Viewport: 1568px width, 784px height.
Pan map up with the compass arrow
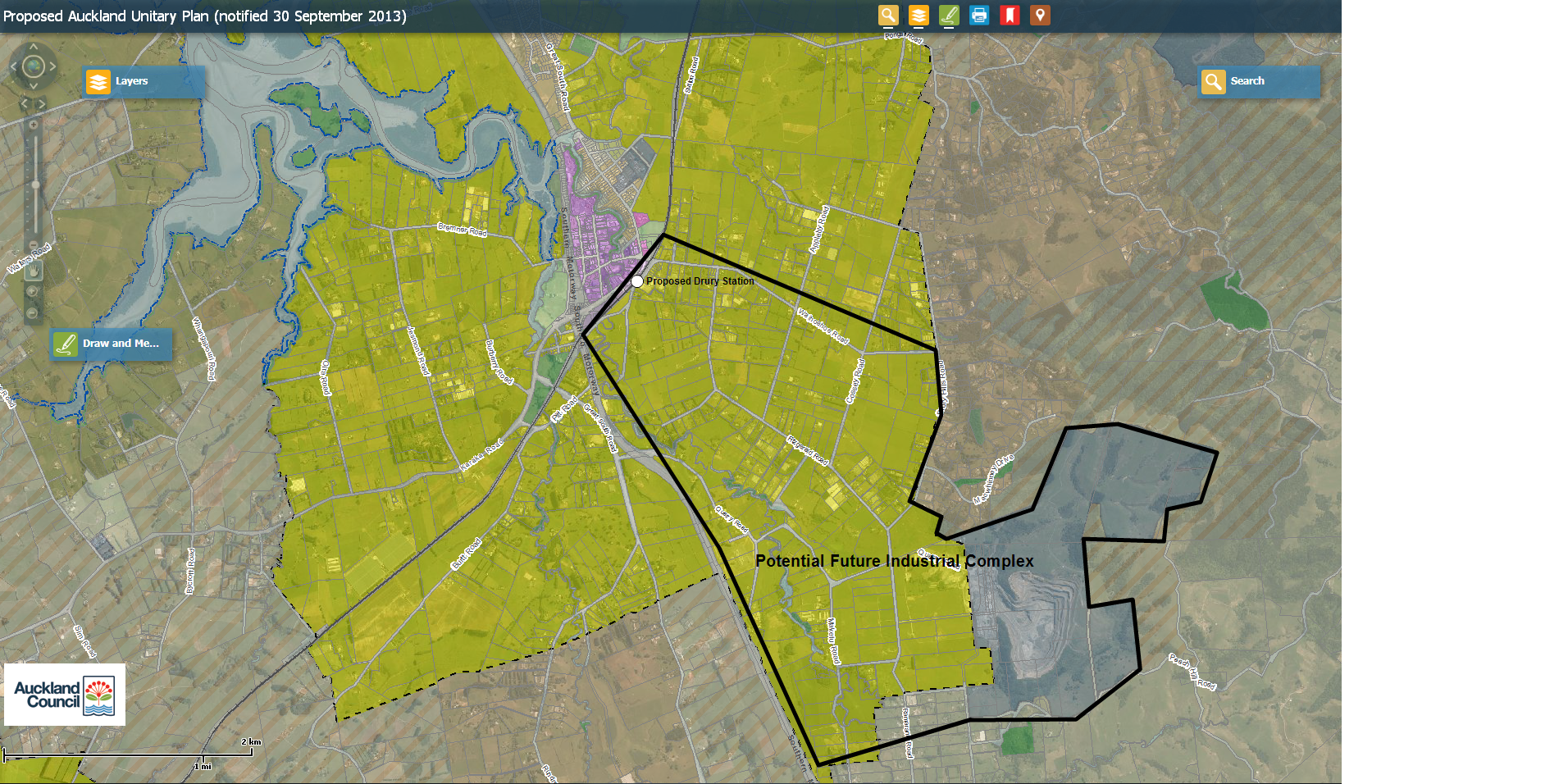point(34,48)
